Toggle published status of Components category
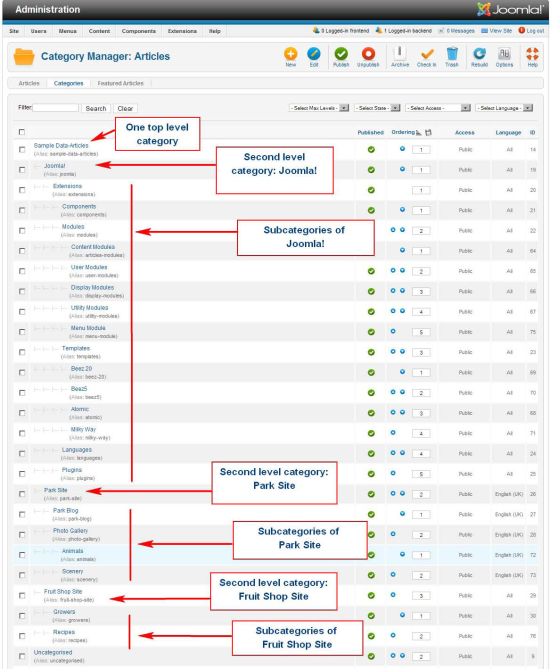Screen dimensions: 550x669 tap(371, 210)
